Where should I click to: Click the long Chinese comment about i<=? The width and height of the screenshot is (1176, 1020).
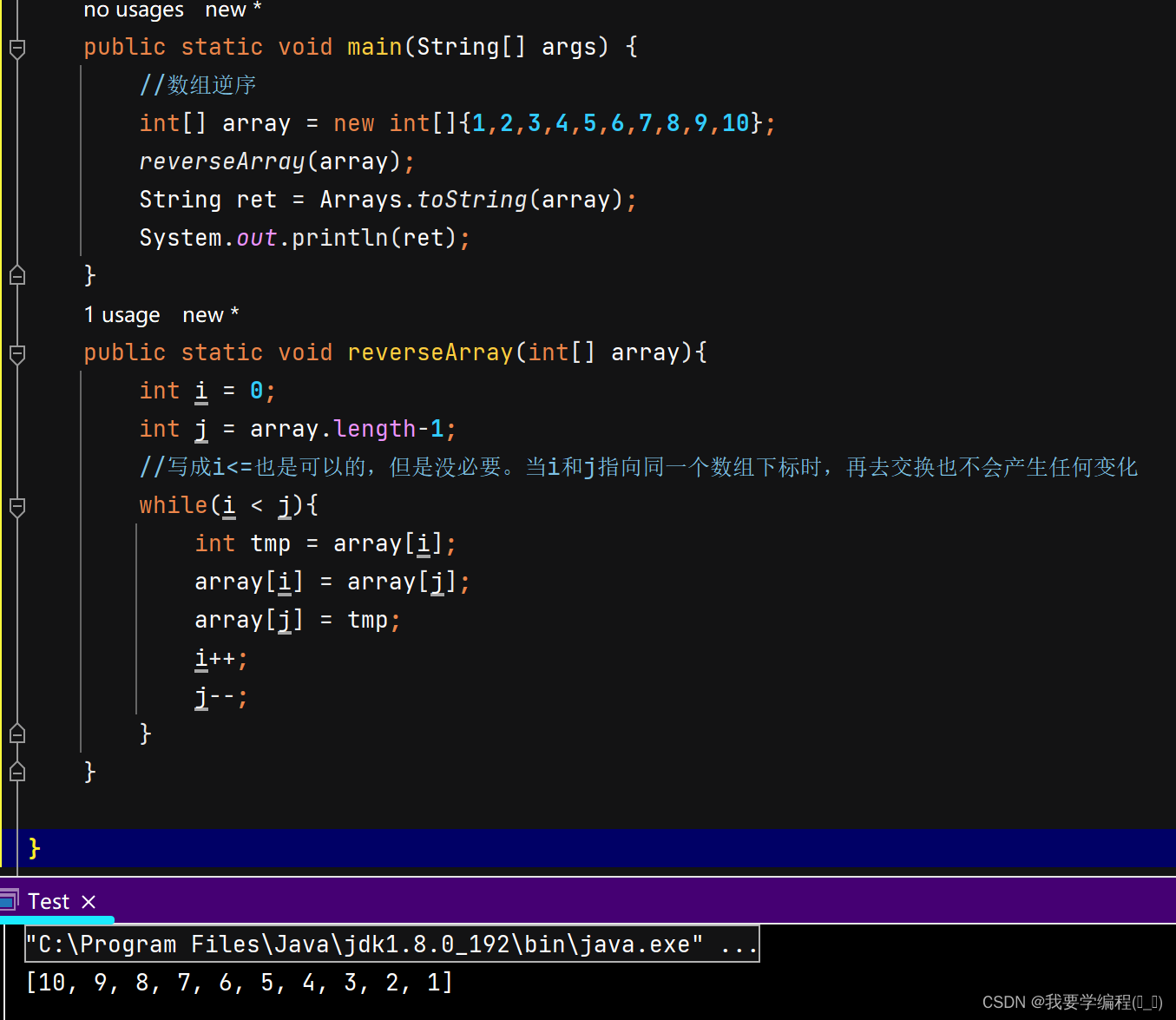(x=638, y=467)
